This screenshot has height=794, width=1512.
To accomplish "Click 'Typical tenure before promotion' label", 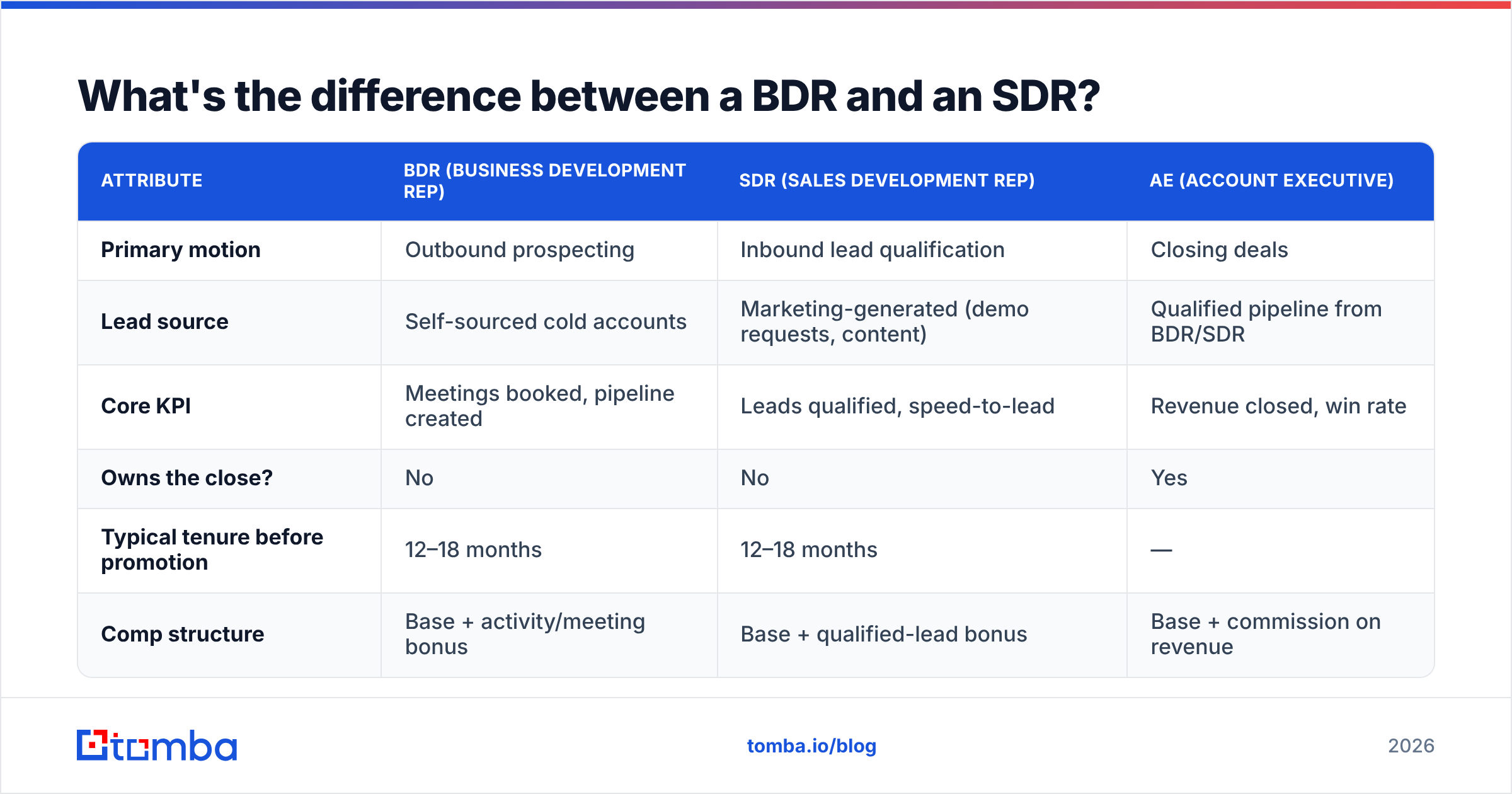I will (x=212, y=550).
